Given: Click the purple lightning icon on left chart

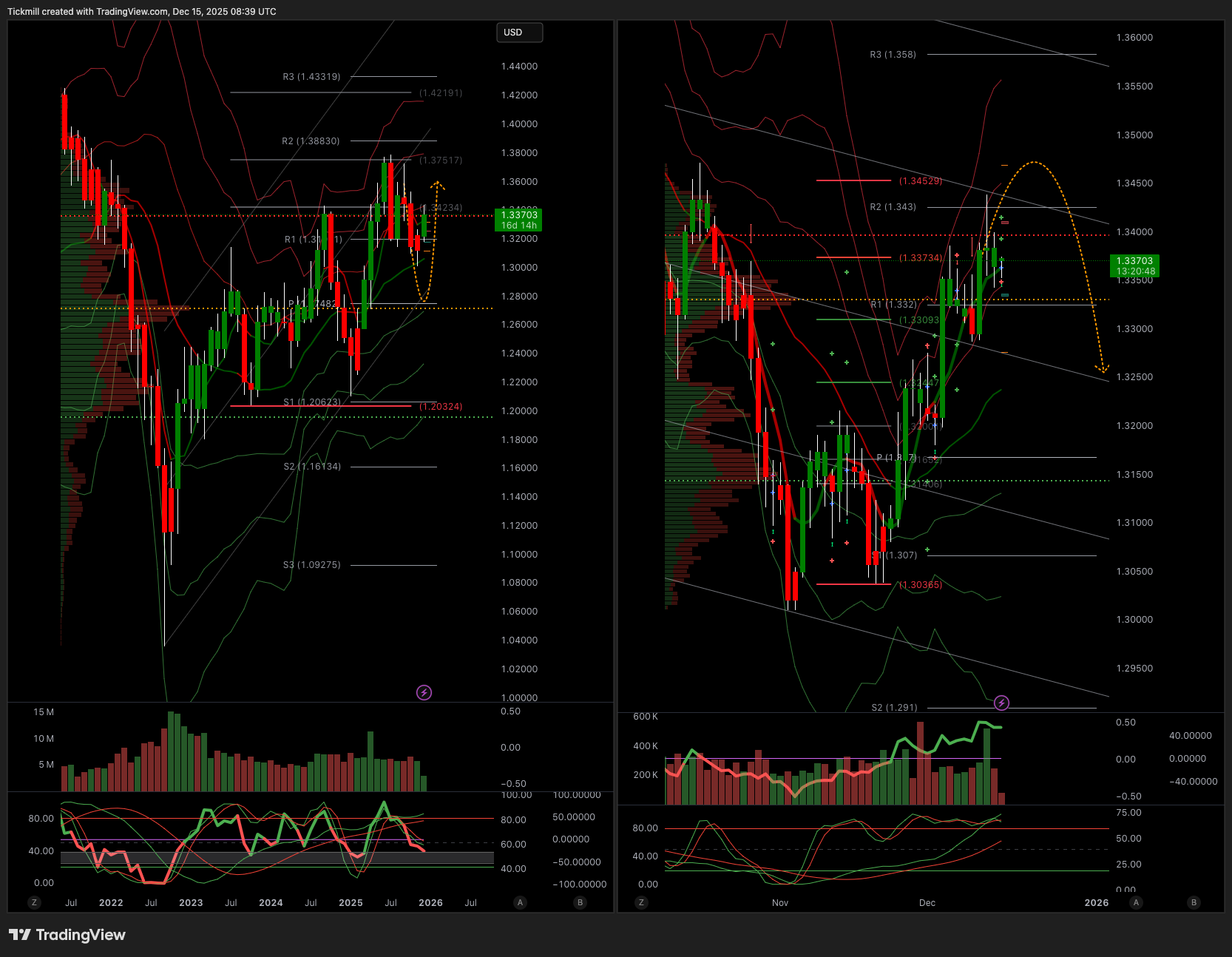Looking at the screenshot, I should point(424,692).
